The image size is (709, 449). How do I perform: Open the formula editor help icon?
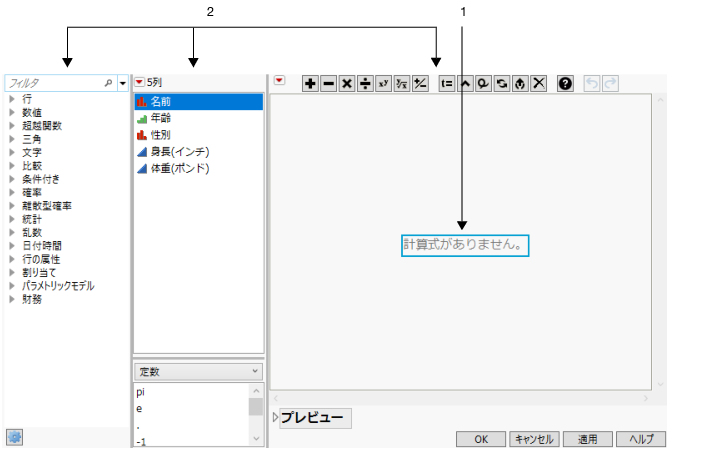565,84
